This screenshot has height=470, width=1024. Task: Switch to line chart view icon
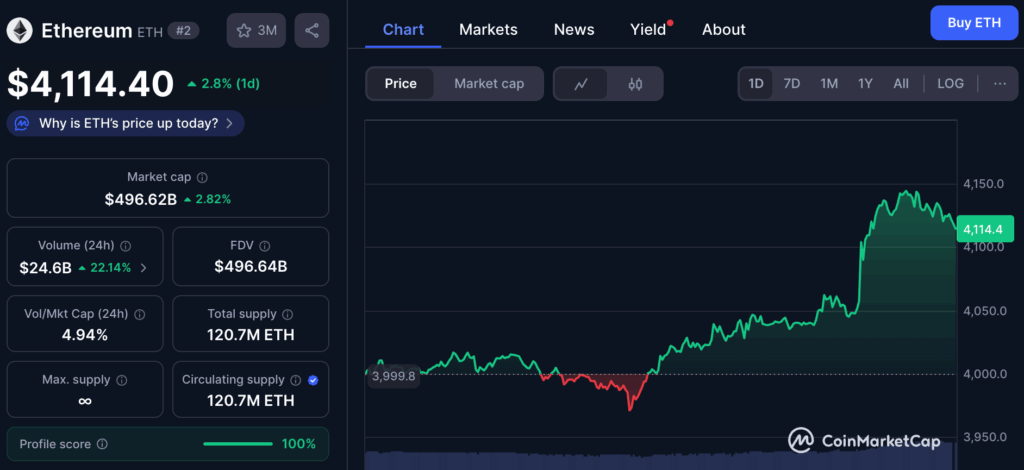[581, 84]
